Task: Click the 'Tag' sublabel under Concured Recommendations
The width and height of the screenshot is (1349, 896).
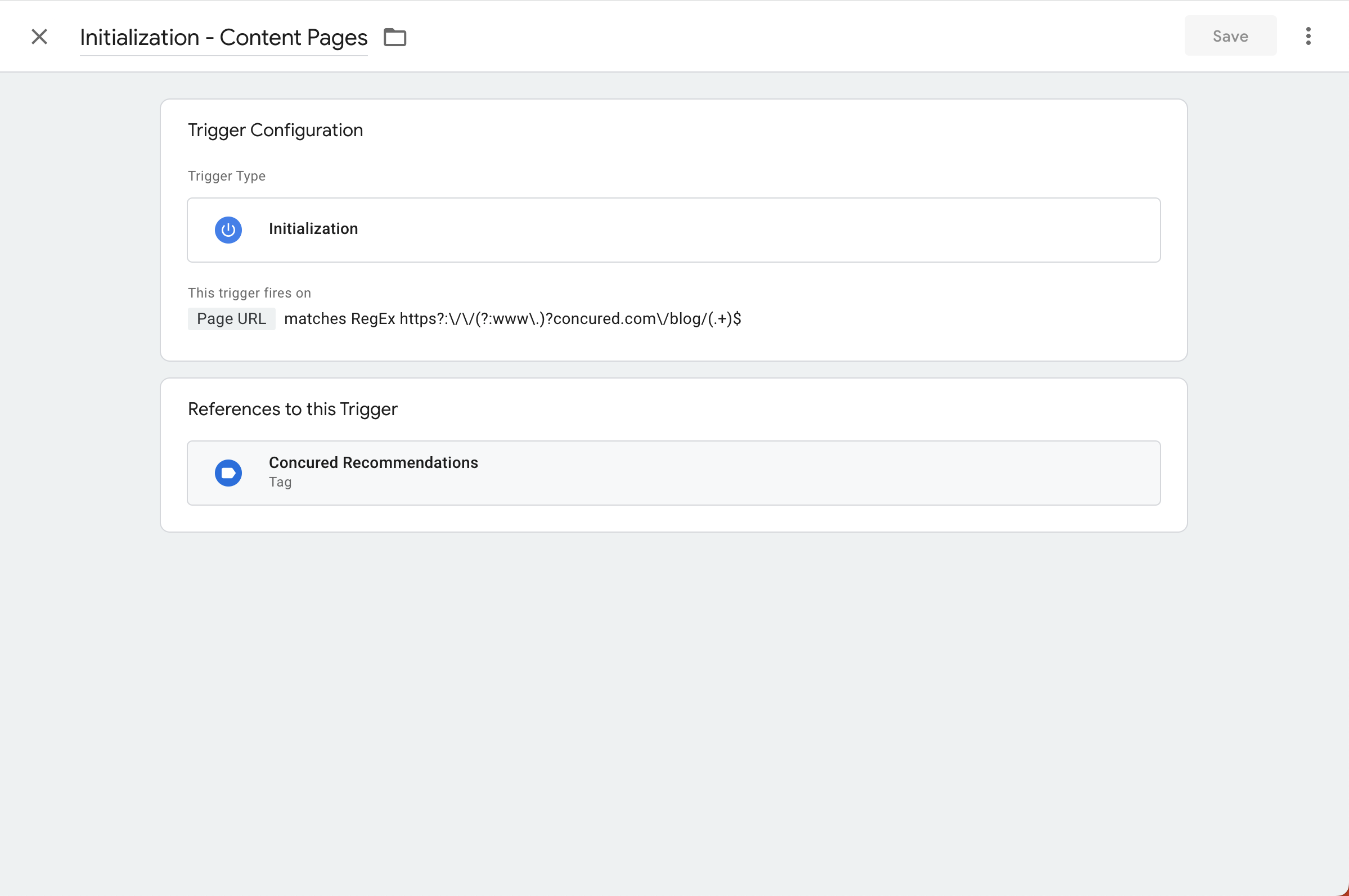Action: pyautogui.click(x=280, y=482)
